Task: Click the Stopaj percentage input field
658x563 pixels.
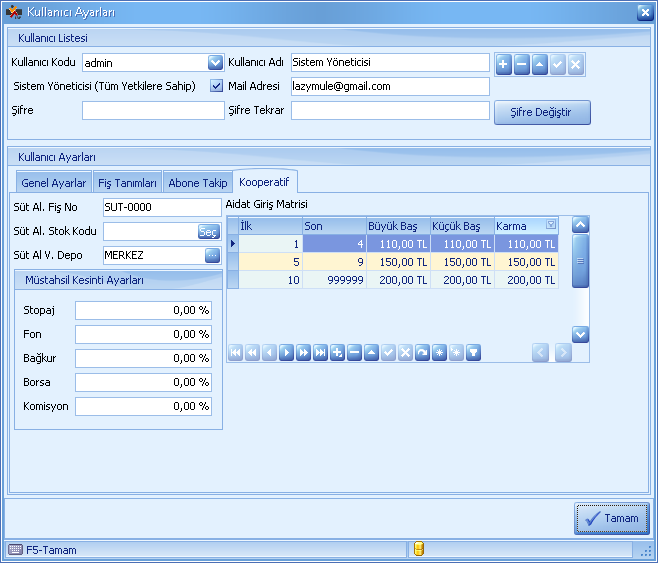Action: (x=143, y=310)
